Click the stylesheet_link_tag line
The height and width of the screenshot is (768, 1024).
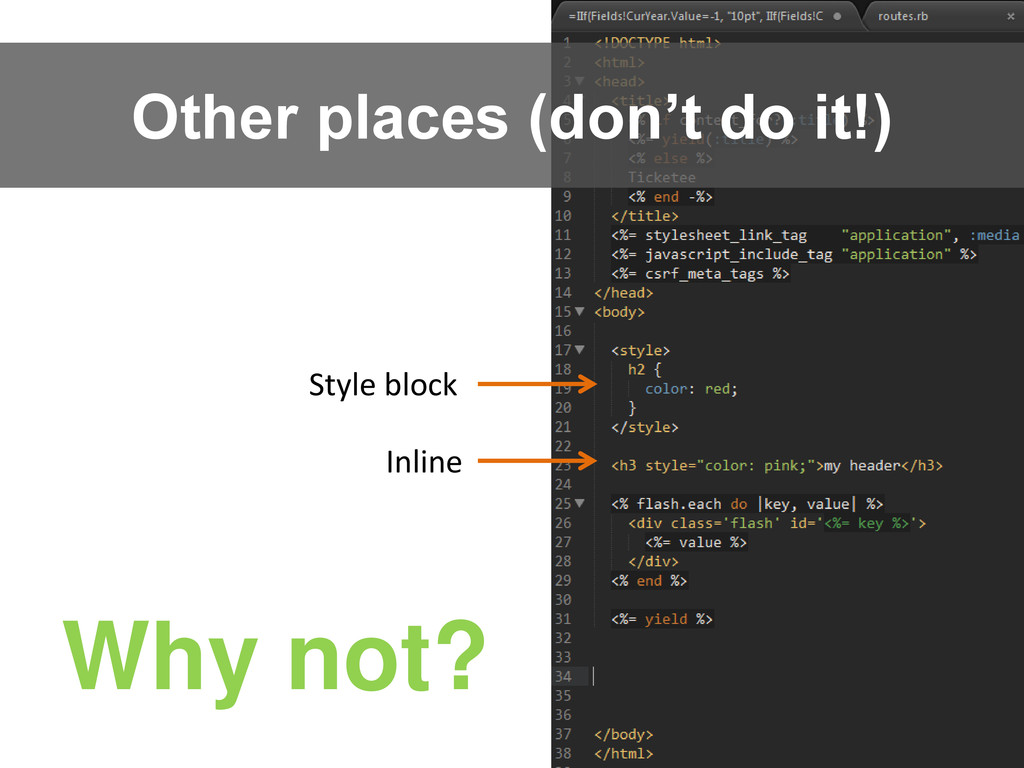[725, 235]
